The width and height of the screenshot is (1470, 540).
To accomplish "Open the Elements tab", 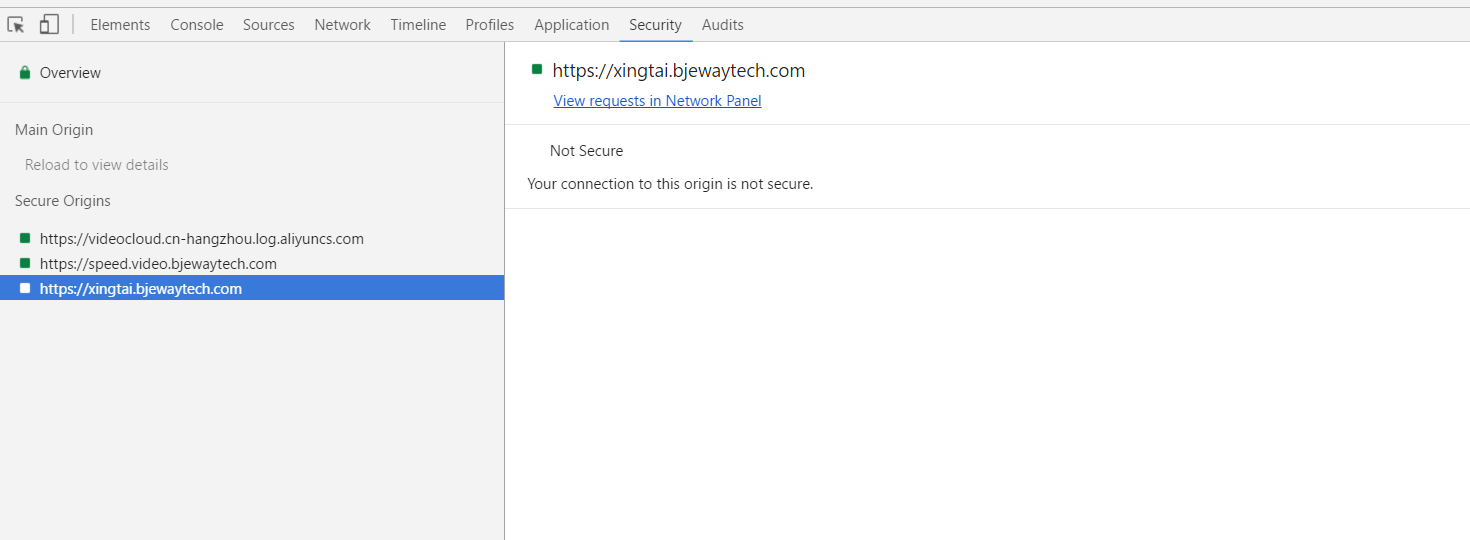I will [120, 25].
